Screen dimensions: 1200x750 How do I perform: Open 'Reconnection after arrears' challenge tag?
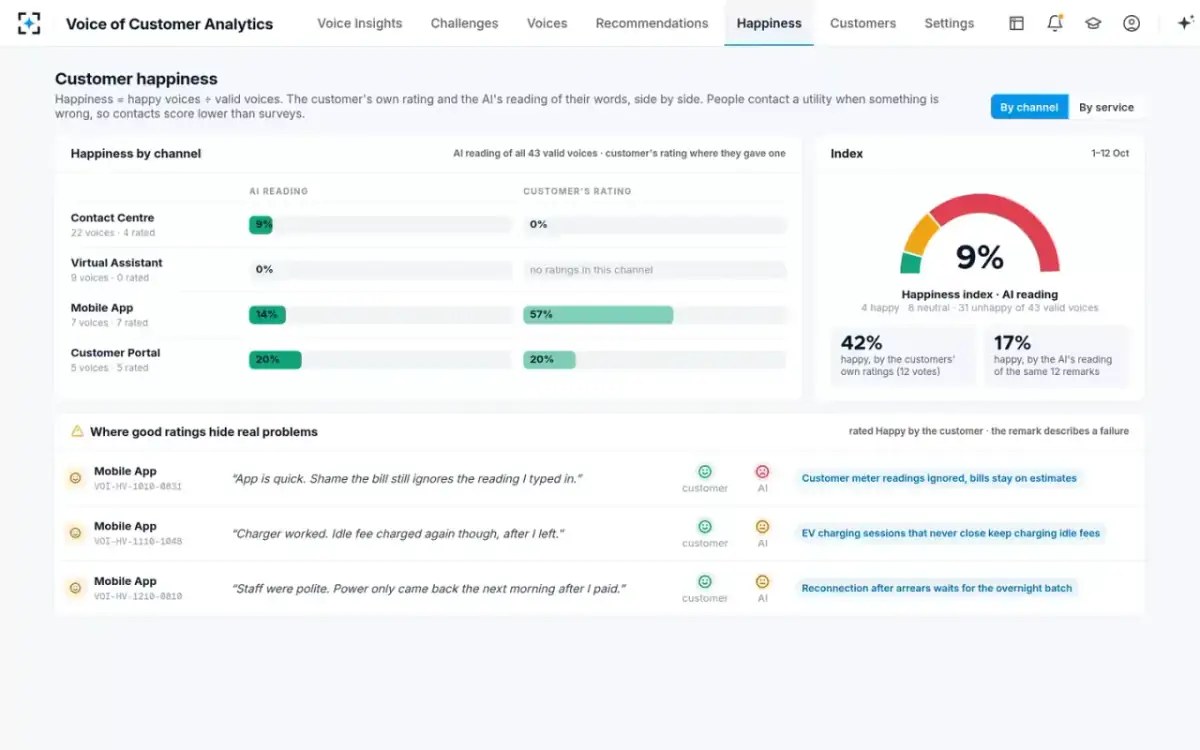tap(937, 588)
